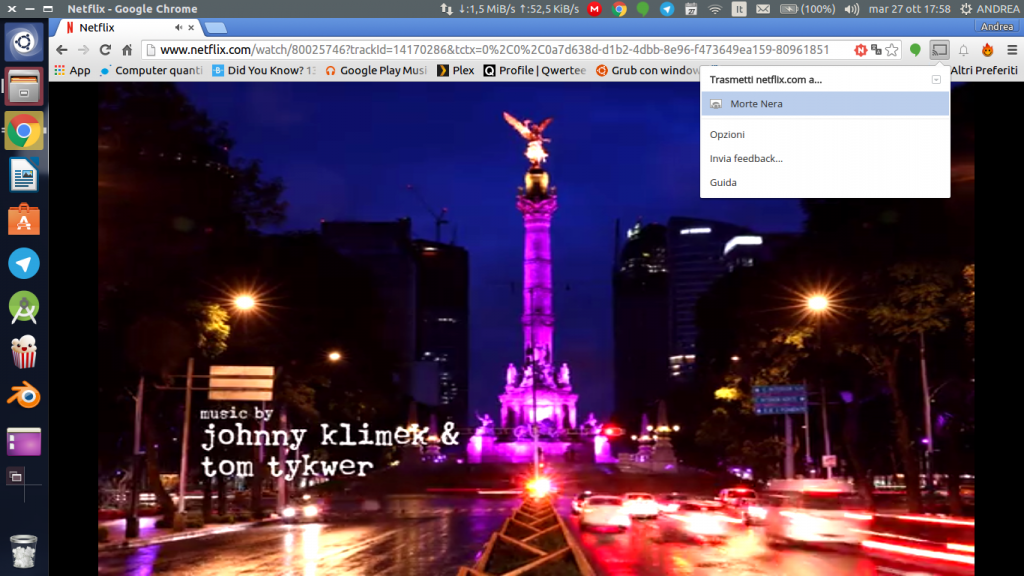Open the messaging mail indicator
This screenshot has height=576, width=1024.
(x=763, y=9)
